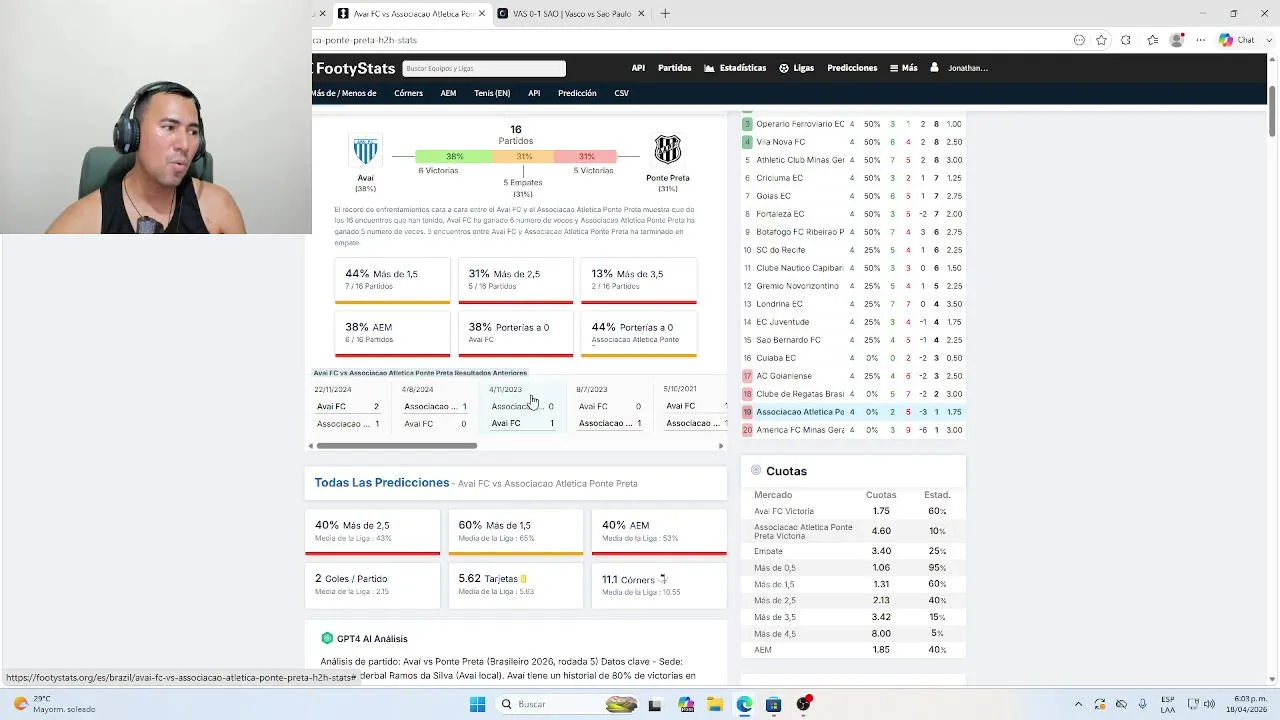This screenshot has height=720, width=1280.
Task: Open the Edge profile avatar
Action: 1177,40
